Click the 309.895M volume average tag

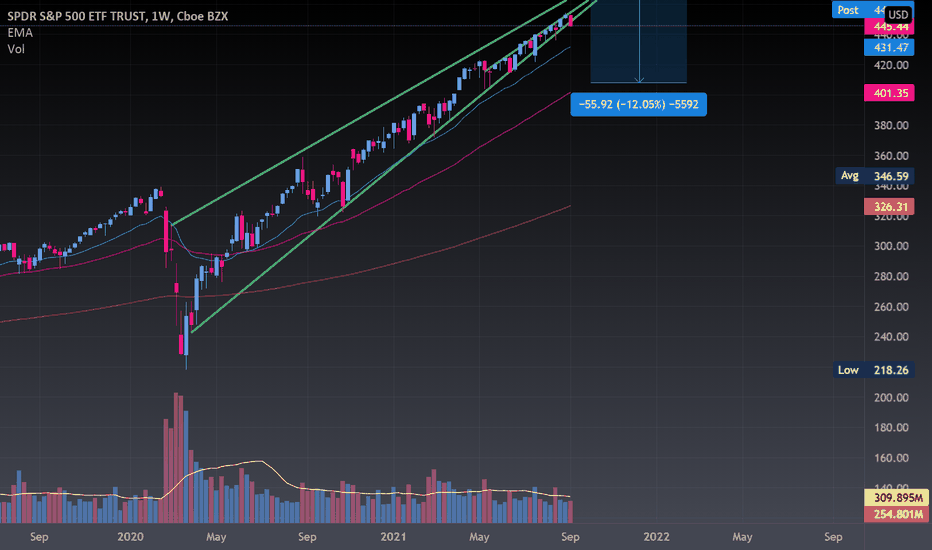pyautogui.click(x=896, y=497)
